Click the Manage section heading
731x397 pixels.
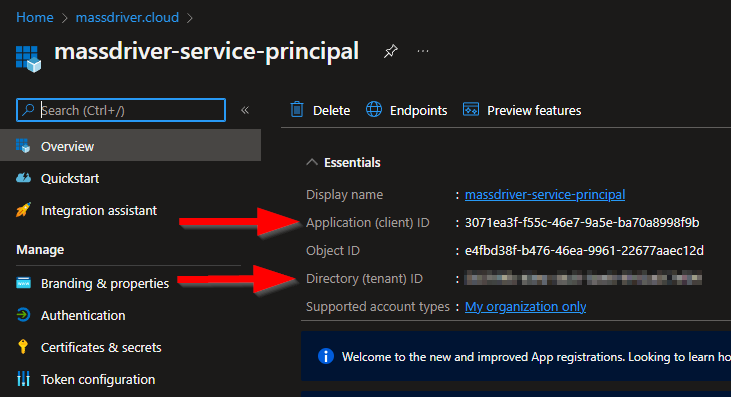[x=40, y=250]
